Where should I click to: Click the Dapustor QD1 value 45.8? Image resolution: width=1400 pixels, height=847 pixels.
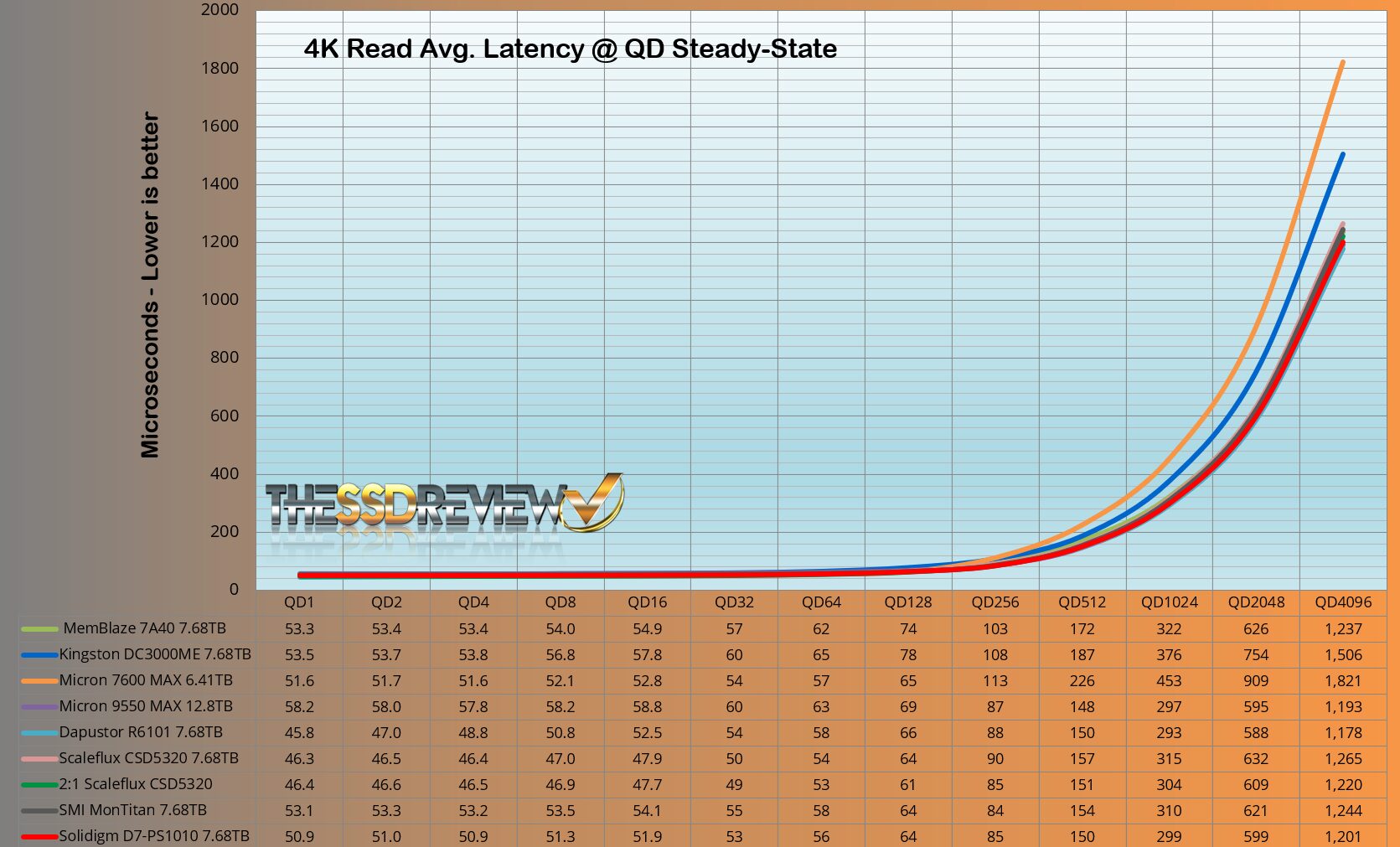click(299, 733)
